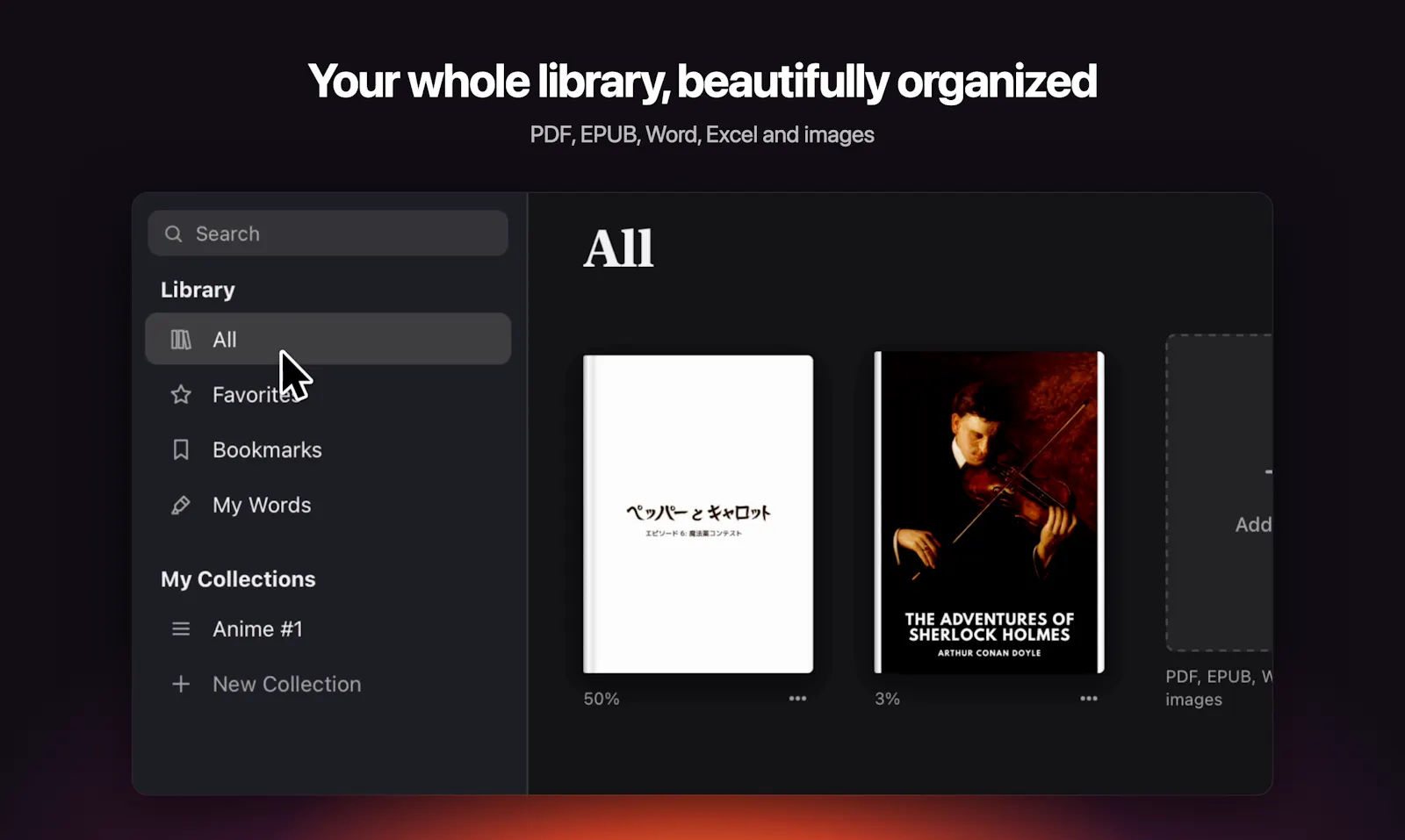Click the magnifier icon in the search field

click(174, 233)
